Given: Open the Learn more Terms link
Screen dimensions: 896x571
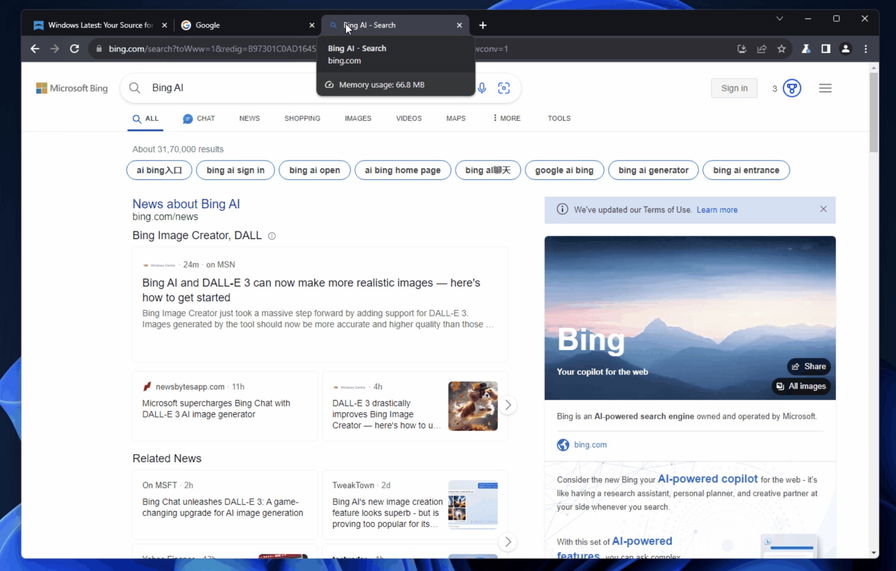Looking at the screenshot, I should (717, 210).
